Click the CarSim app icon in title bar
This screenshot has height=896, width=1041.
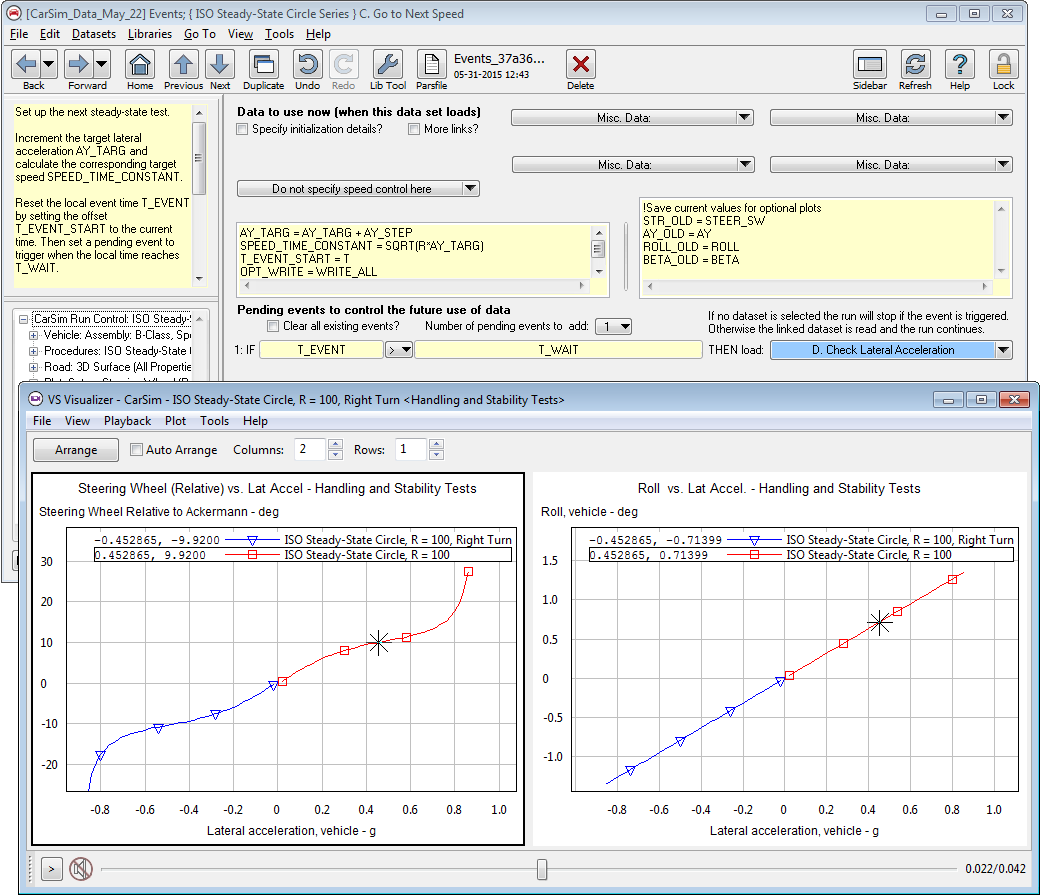coord(13,13)
